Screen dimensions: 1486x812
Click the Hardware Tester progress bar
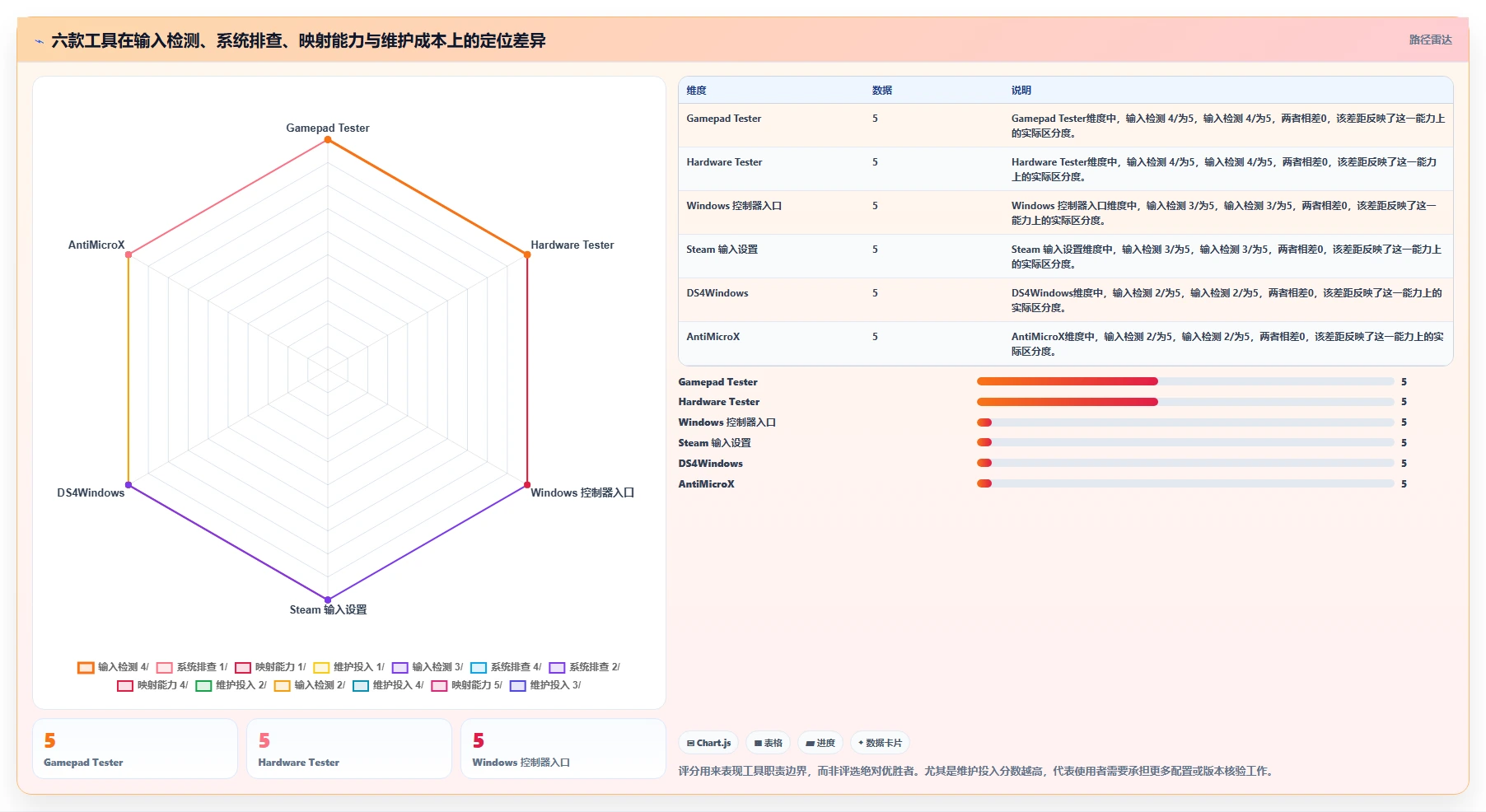1185,402
